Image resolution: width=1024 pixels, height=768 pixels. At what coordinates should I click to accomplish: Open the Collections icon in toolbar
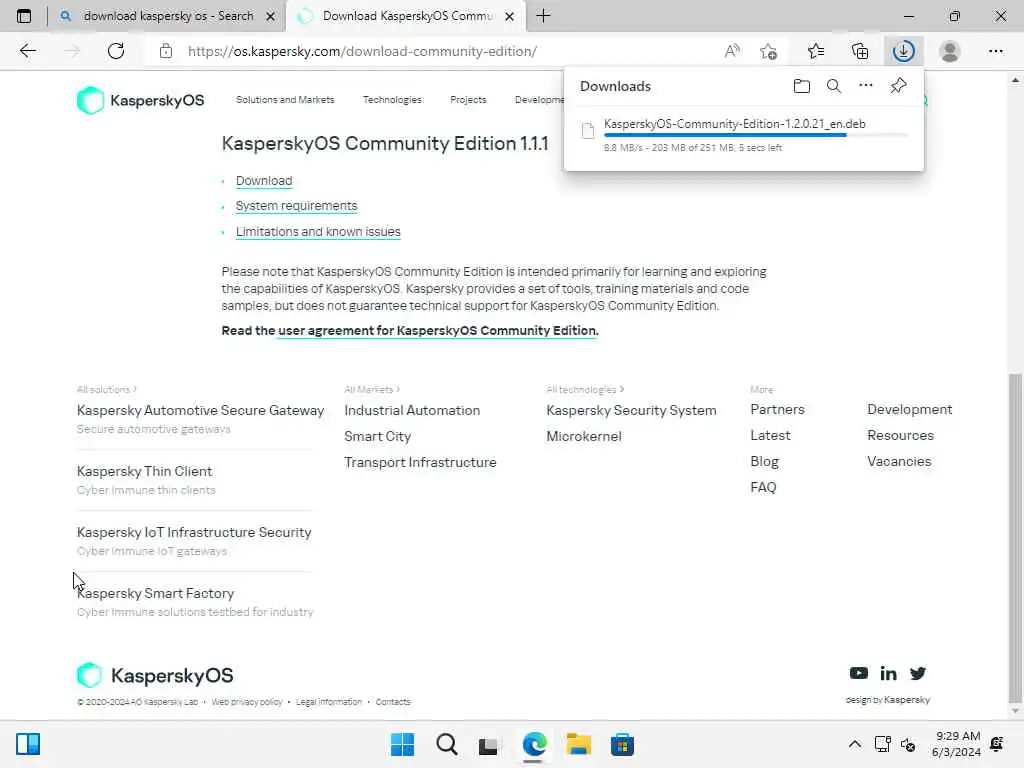click(860, 51)
